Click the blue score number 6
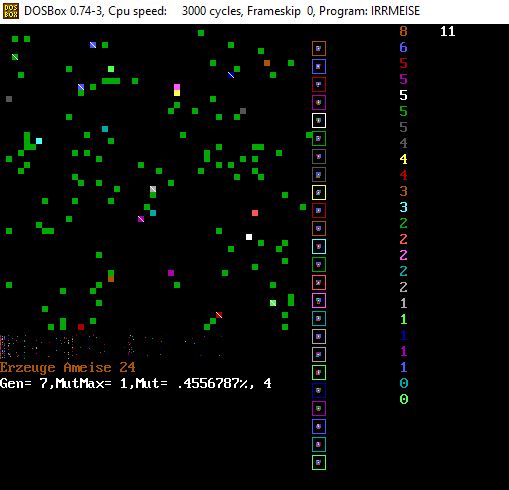The height and width of the screenshot is (490, 509). click(403, 47)
